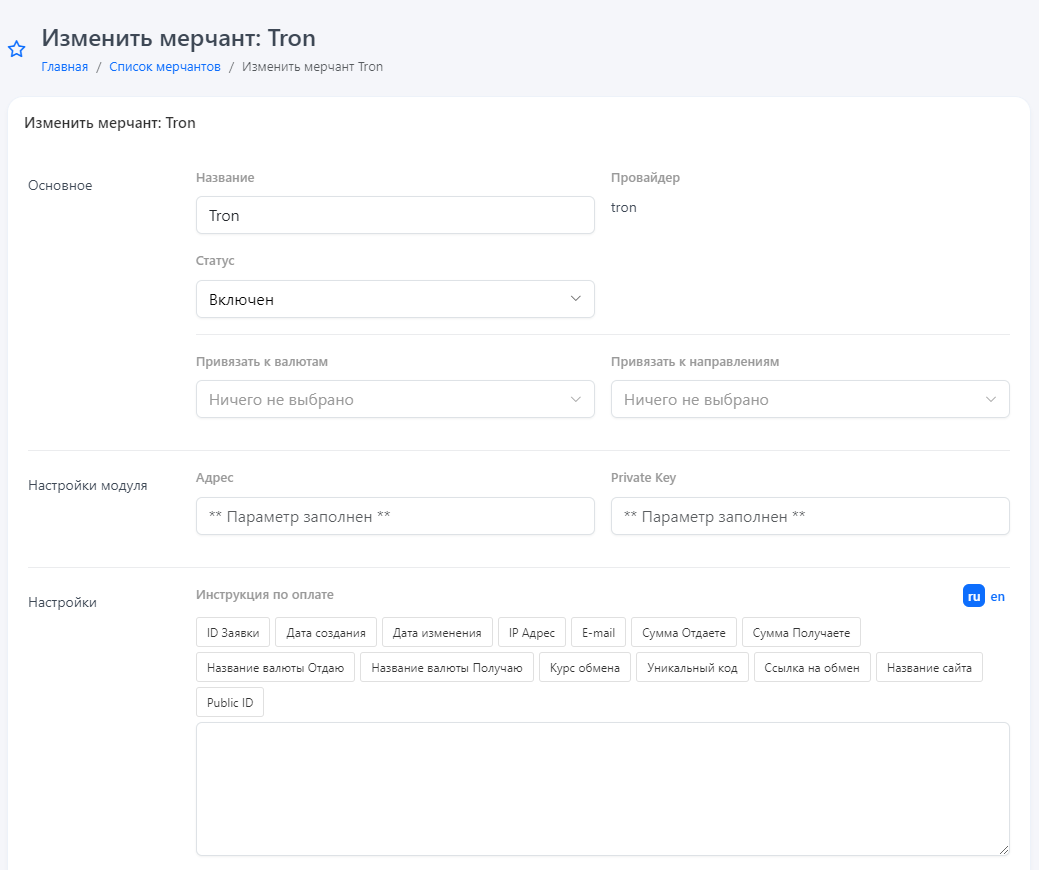Focus the Private Key input field

click(x=809, y=516)
